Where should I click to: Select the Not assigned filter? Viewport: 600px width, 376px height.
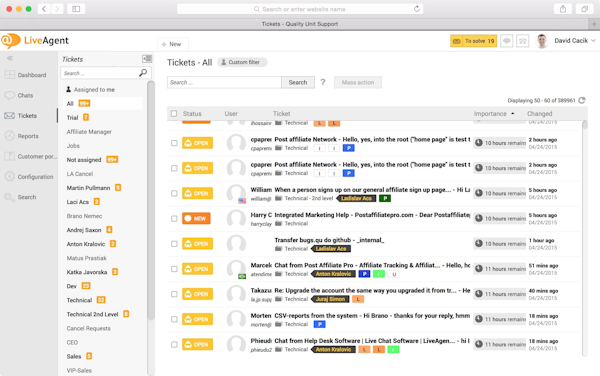pyautogui.click(x=92, y=160)
